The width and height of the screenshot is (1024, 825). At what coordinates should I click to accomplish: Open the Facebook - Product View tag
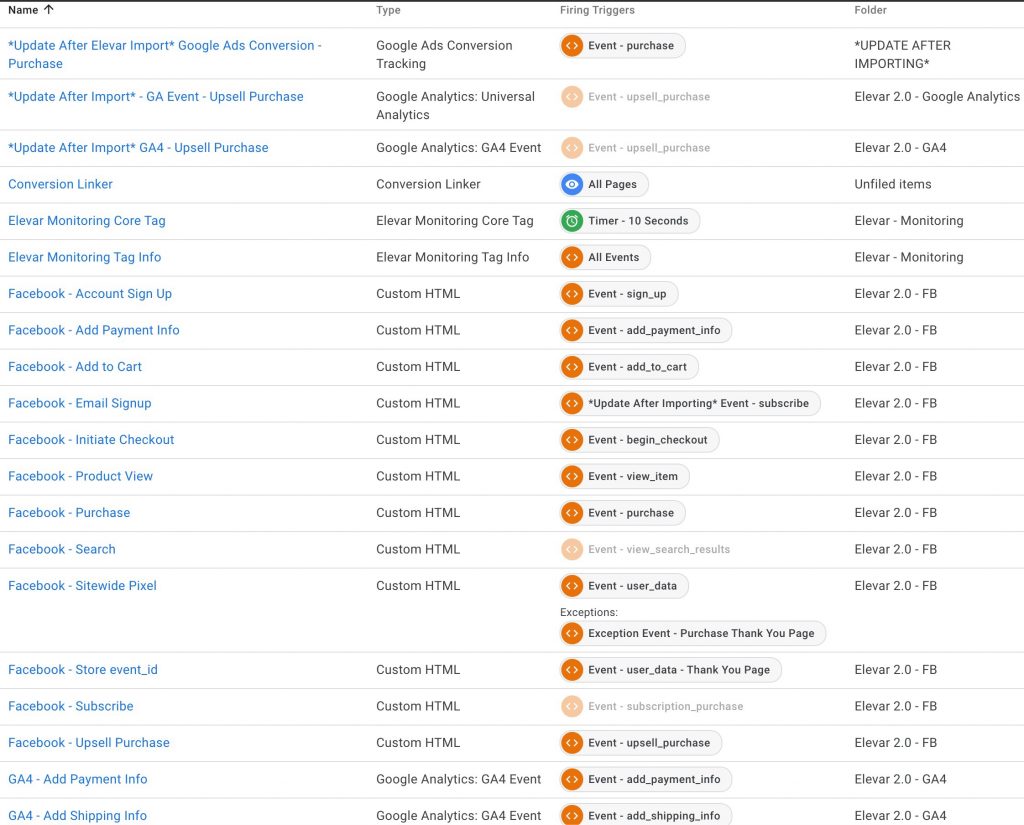pyautogui.click(x=80, y=477)
